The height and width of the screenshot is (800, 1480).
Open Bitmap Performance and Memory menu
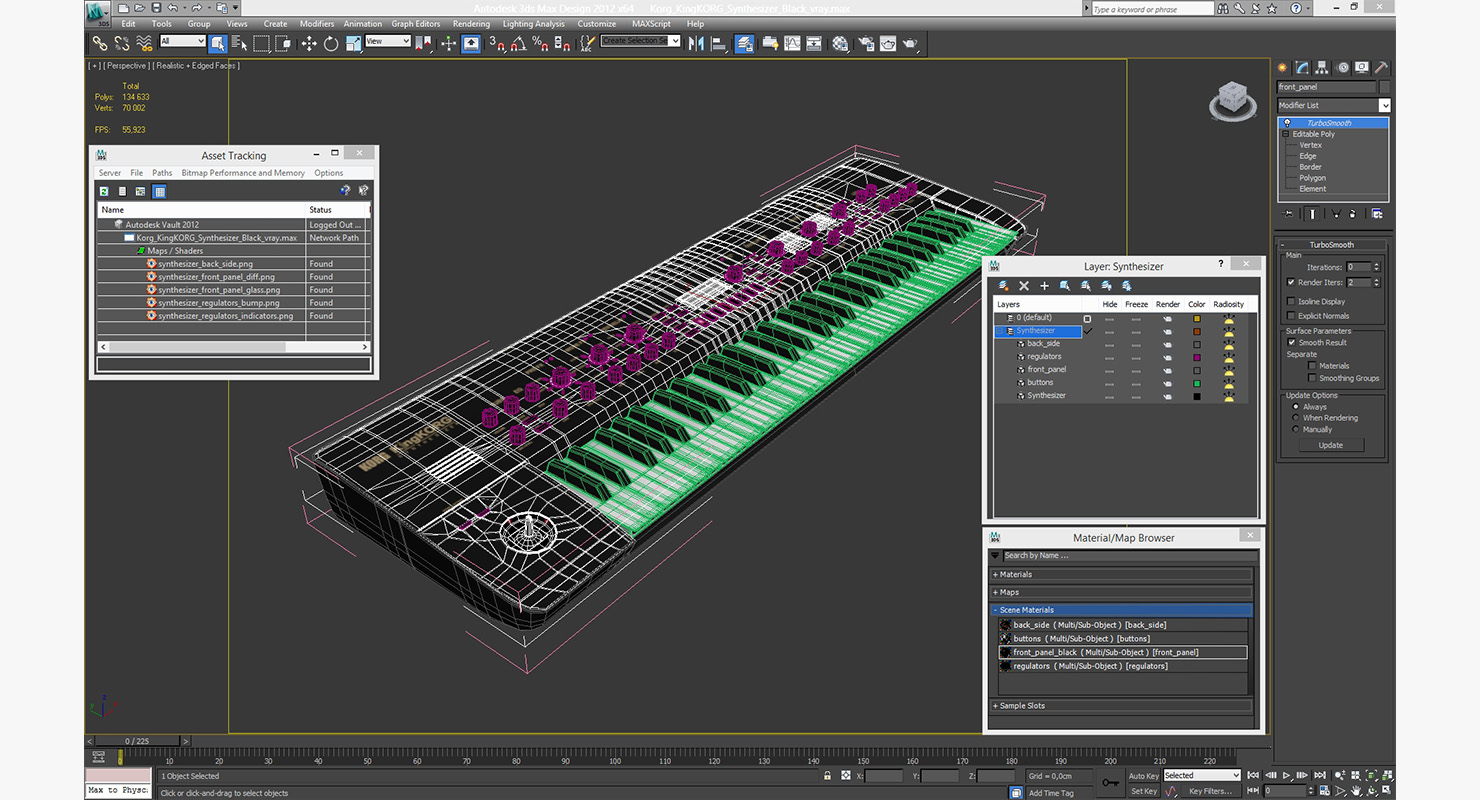coord(243,173)
